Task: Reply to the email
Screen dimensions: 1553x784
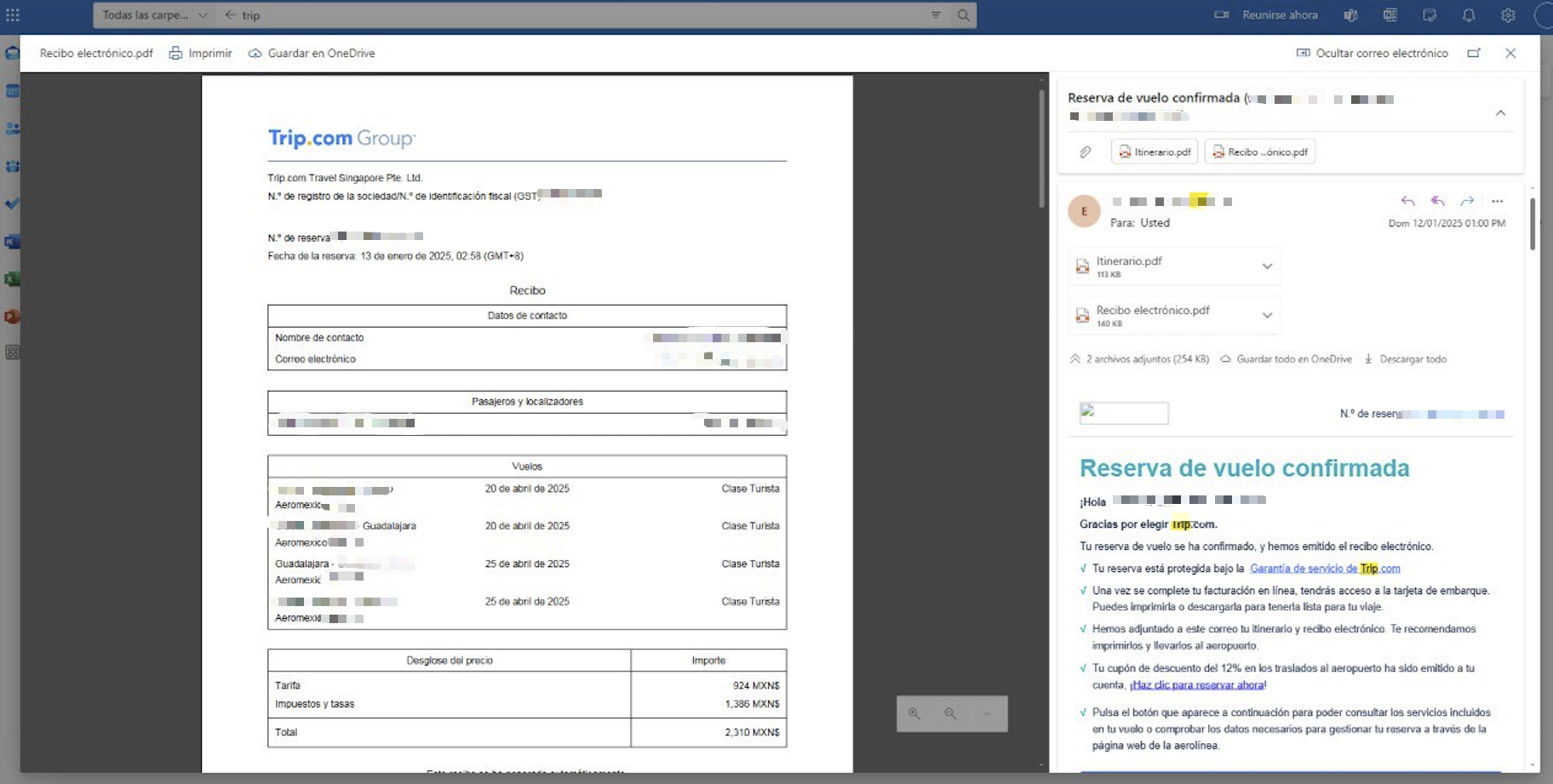Action: (1407, 201)
